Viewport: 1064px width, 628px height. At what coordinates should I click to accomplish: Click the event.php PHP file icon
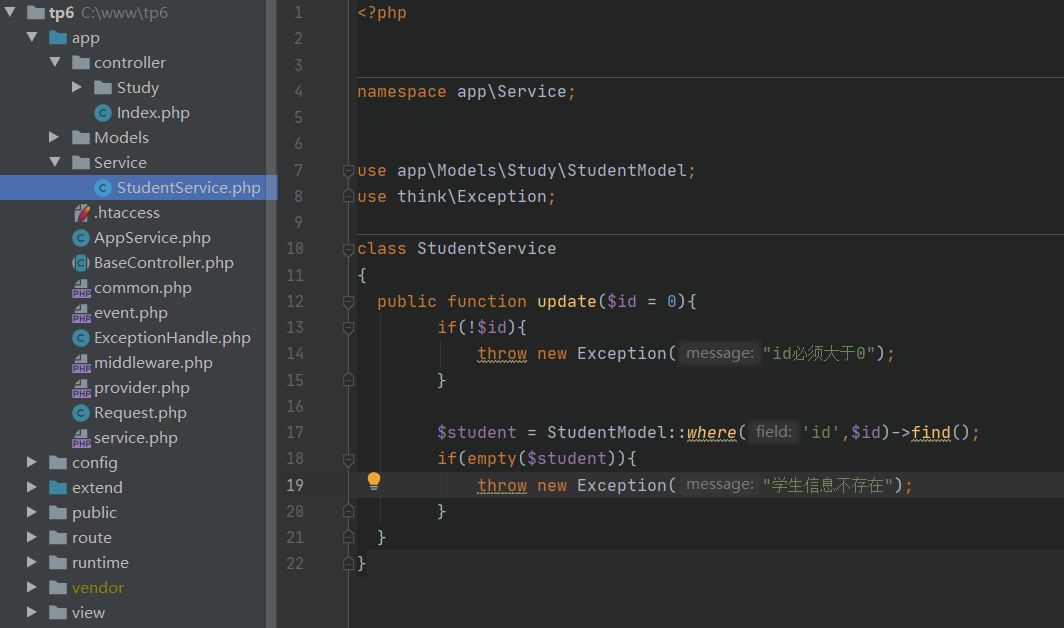click(81, 314)
